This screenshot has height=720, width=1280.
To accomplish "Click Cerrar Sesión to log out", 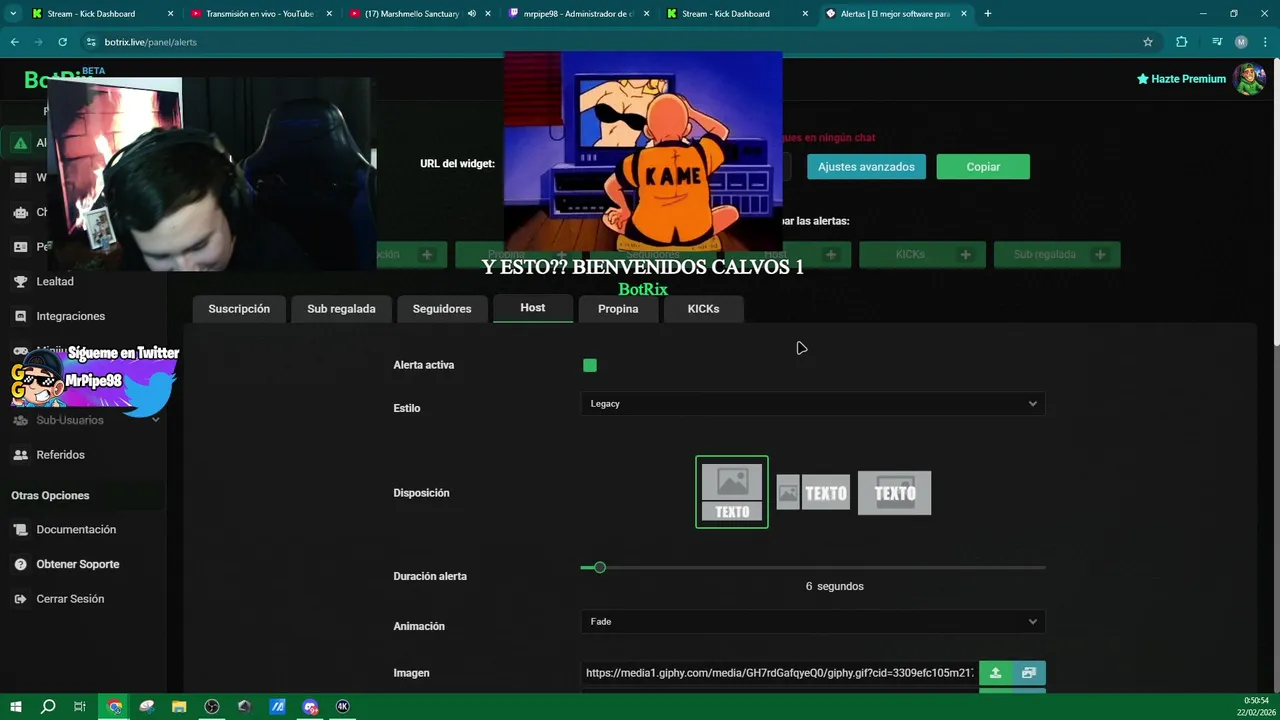I will [70, 599].
